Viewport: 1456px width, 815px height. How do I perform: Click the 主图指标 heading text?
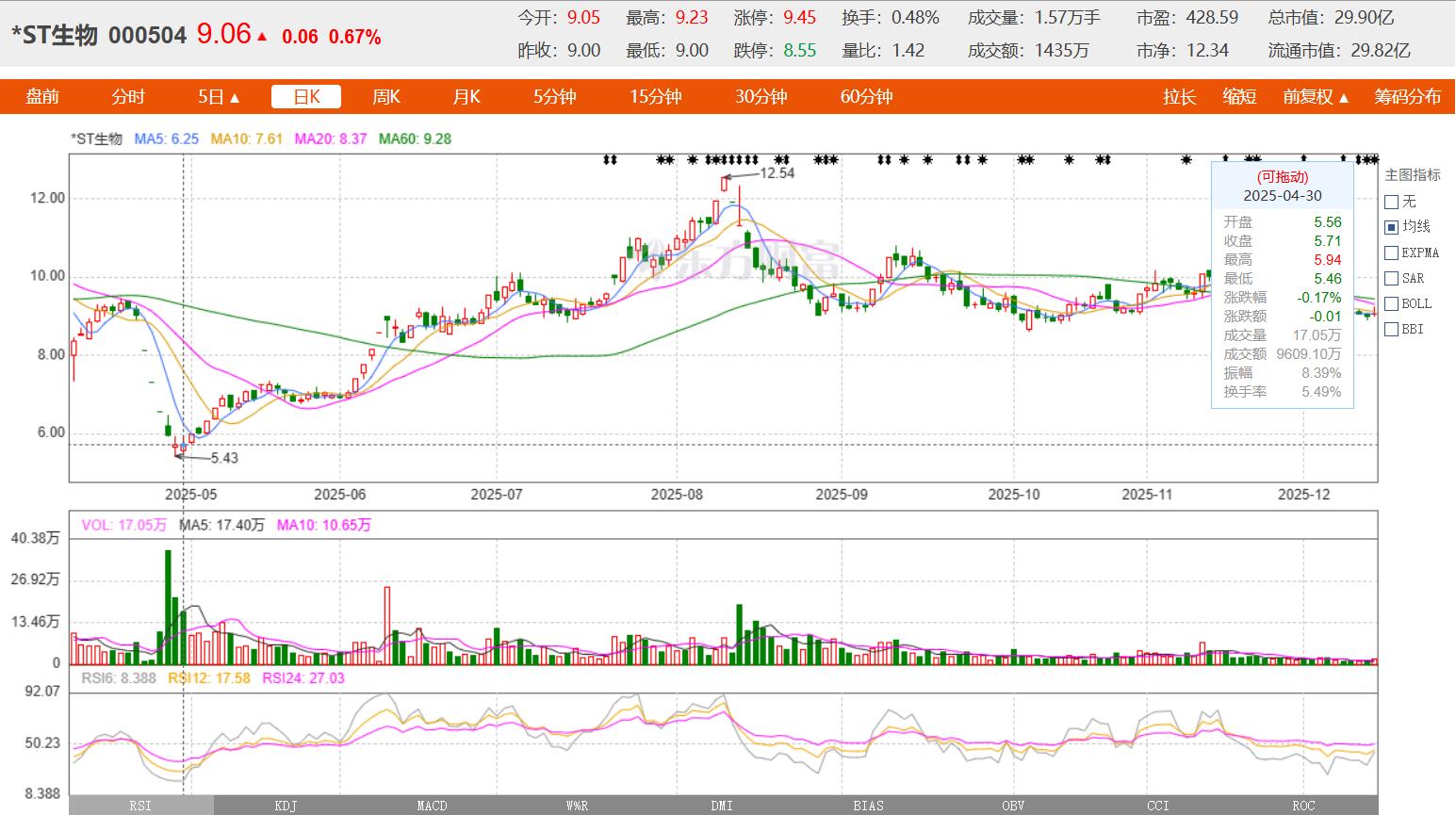coord(1412,175)
